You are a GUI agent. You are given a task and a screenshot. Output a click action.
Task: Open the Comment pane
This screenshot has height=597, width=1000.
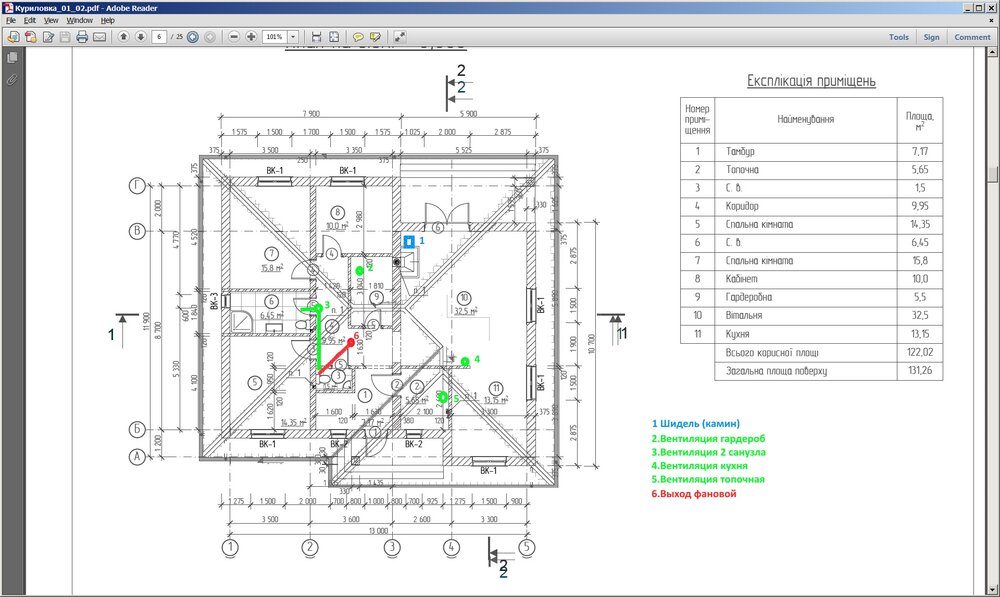pos(972,37)
